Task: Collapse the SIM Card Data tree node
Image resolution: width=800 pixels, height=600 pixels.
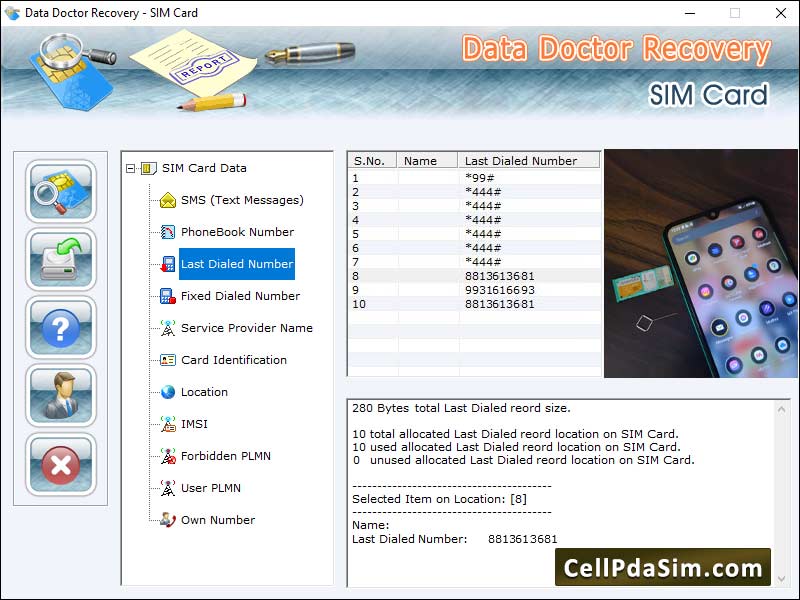Action: tap(131, 168)
